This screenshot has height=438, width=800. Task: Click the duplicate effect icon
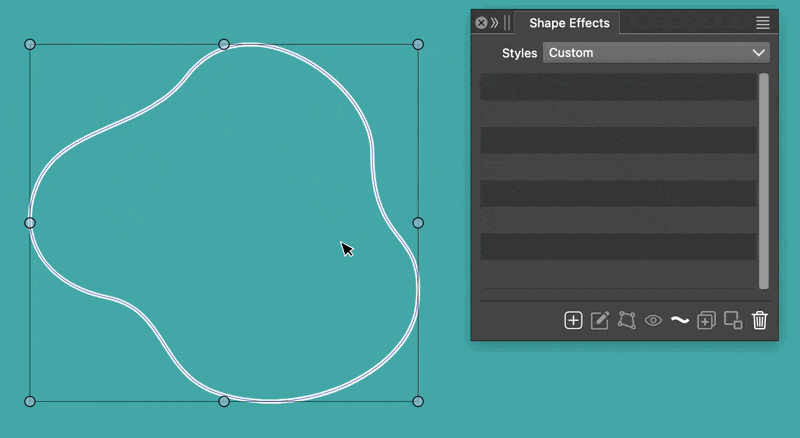[706, 320]
